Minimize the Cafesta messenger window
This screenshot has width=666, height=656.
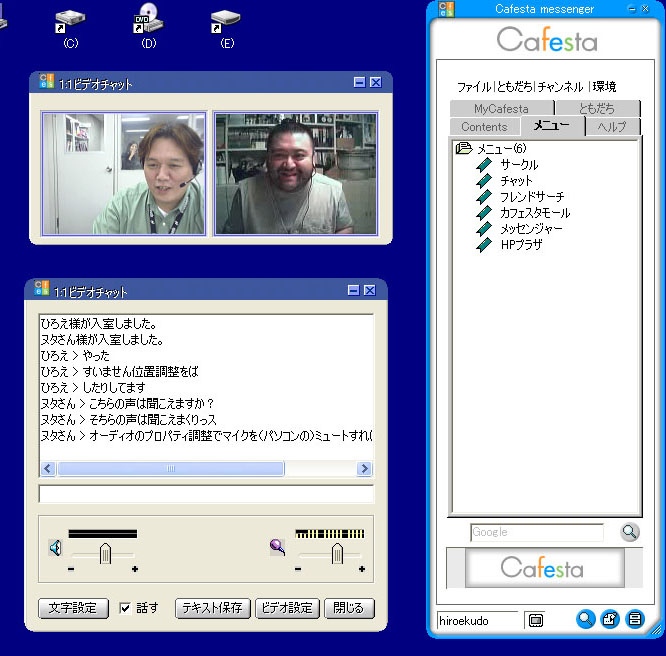pos(632,8)
